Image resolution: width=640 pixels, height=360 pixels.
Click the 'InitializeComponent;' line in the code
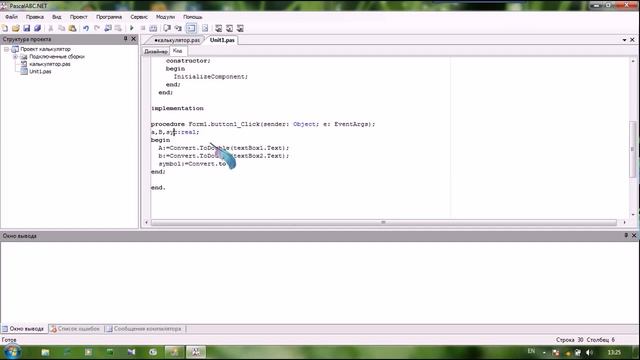[x=211, y=76]
